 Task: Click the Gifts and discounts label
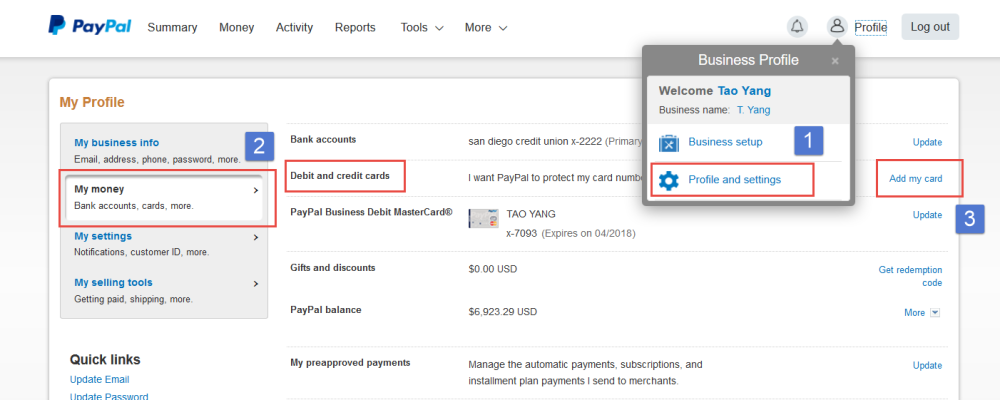(333, 267)
